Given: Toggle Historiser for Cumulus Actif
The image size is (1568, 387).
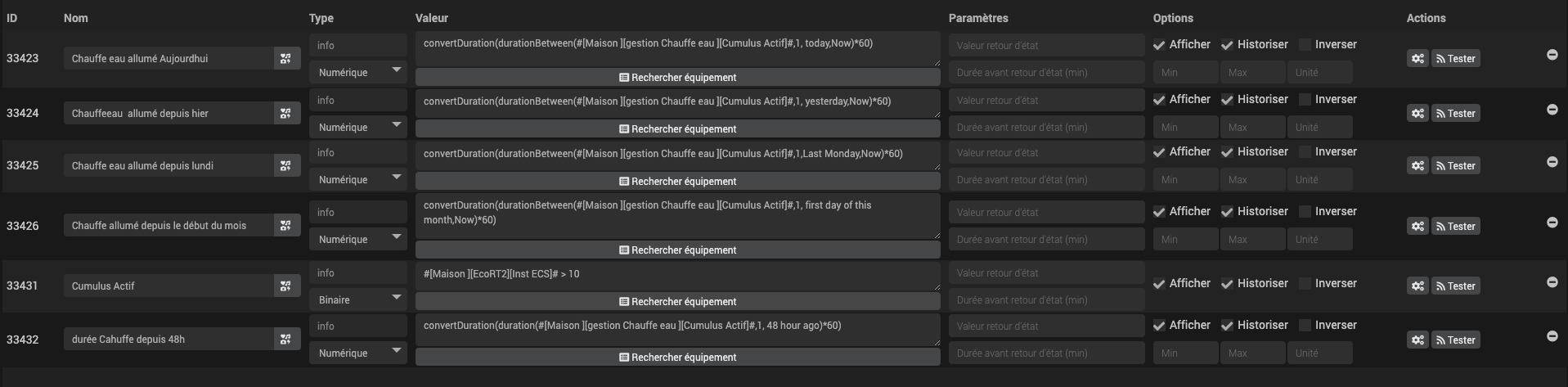Looking at the screenshot, I should pyautogui.click(x=1227, y=284).
